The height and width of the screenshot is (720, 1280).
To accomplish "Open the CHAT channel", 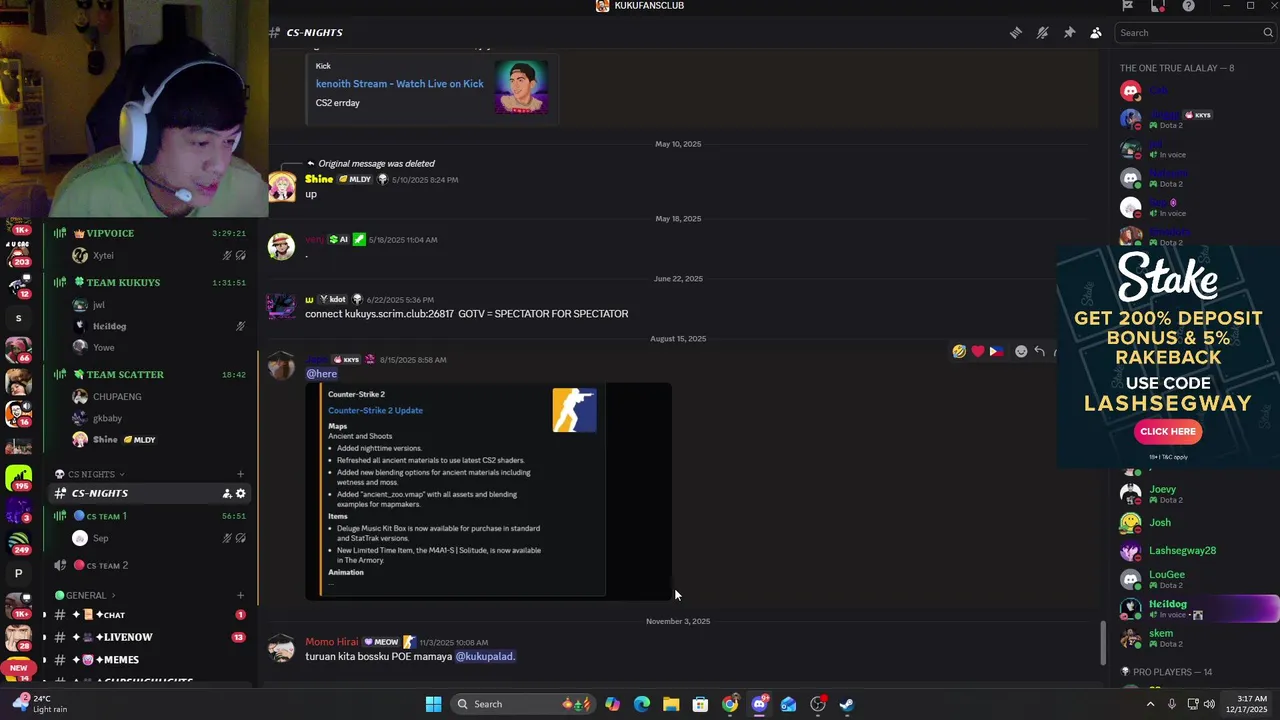I will pos(150,615).
